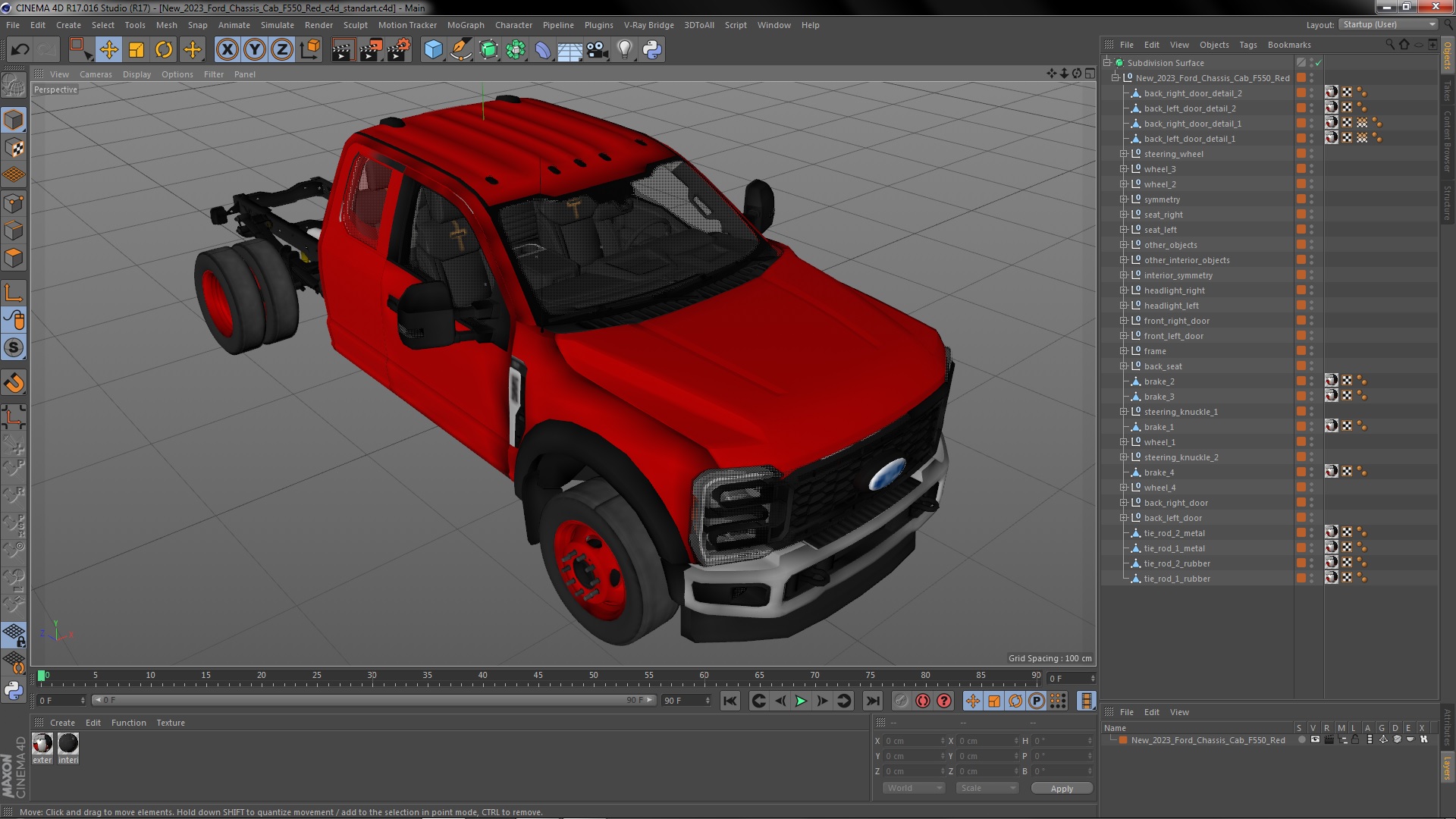Add a Light object
The width and height of the screenshot is (1456, 819).
tap(624, 50)
